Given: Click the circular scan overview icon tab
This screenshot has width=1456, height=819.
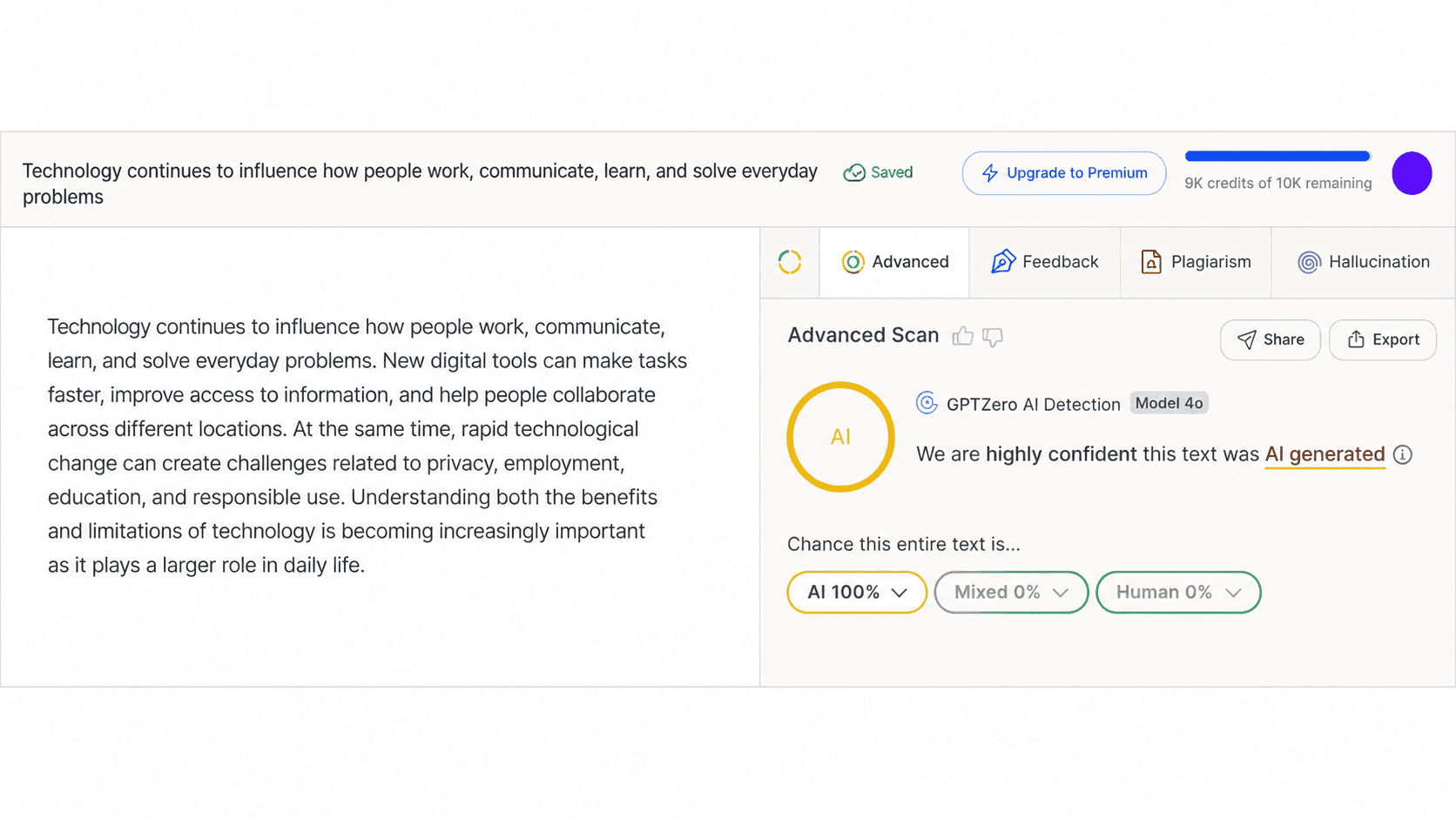Looking at the screenshot, I should tap(790, 262).
